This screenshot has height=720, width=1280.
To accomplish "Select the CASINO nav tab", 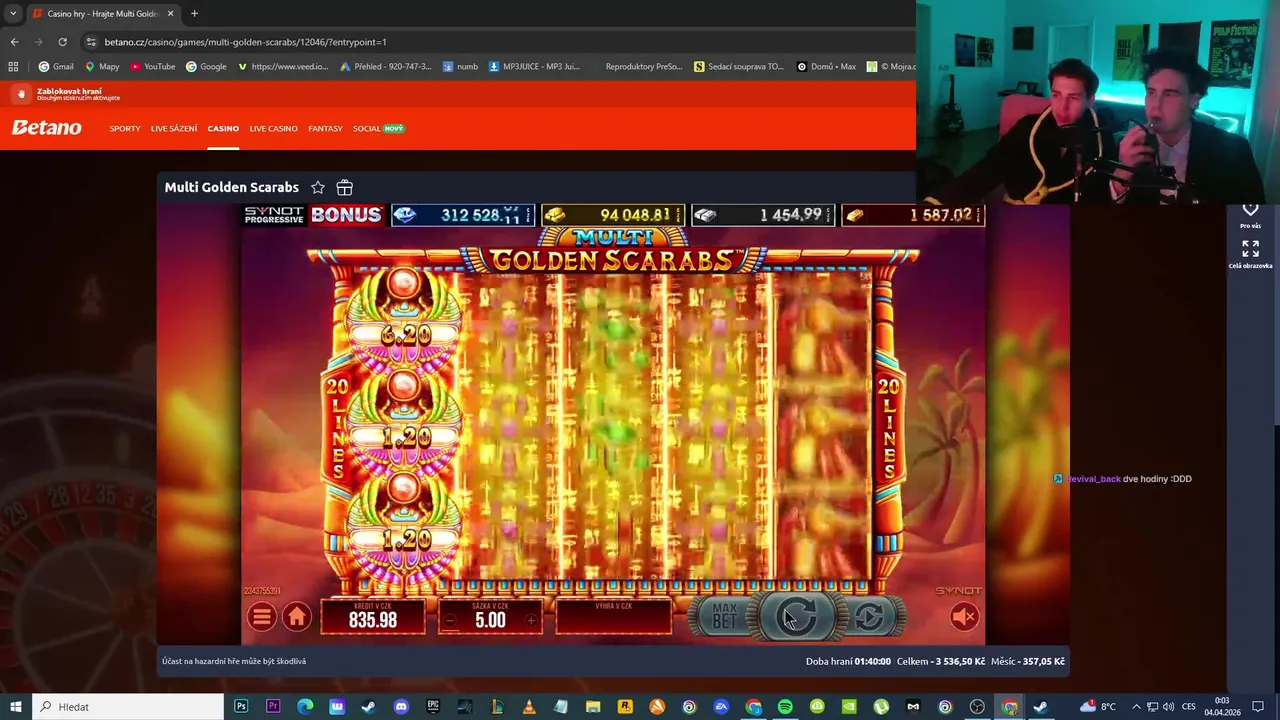I will pos(223,128).
